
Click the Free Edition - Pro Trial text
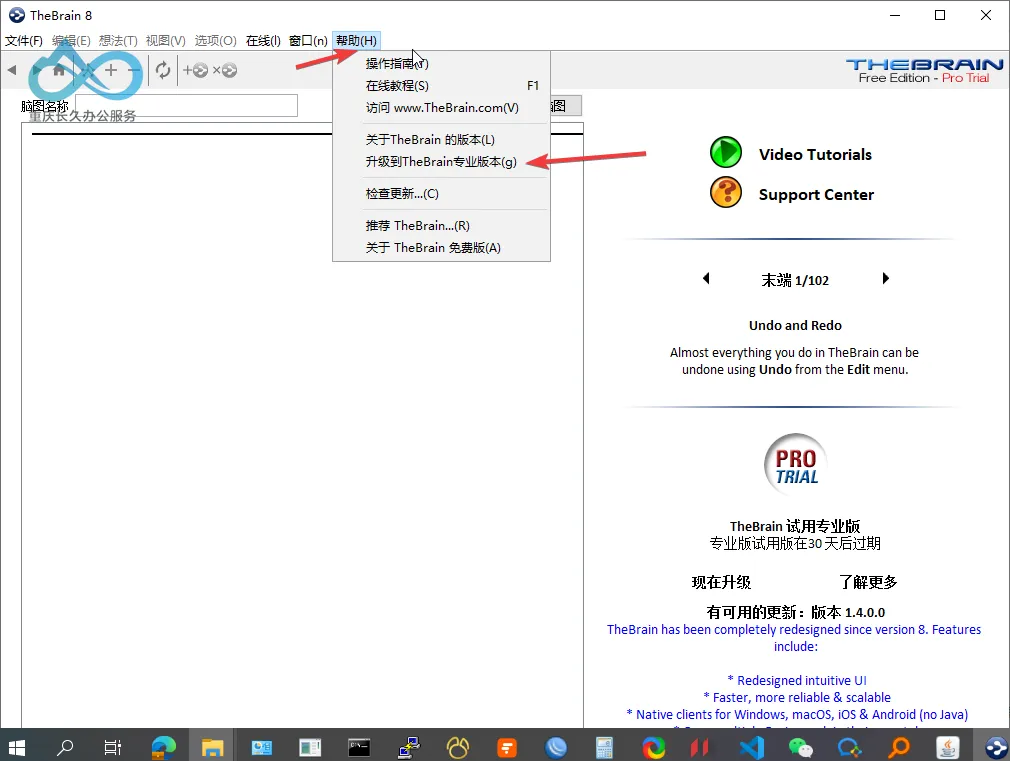(x=924, y=78)
